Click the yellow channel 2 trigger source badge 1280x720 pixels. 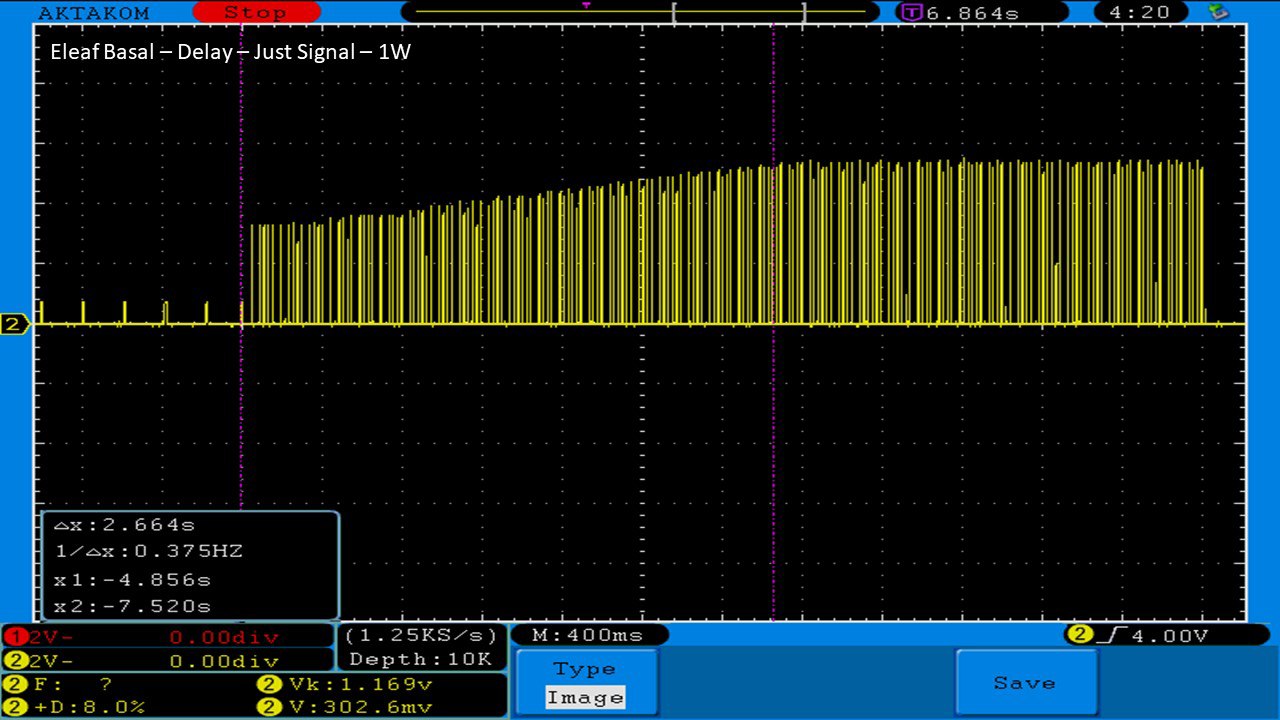click(x=1079, y=635)
